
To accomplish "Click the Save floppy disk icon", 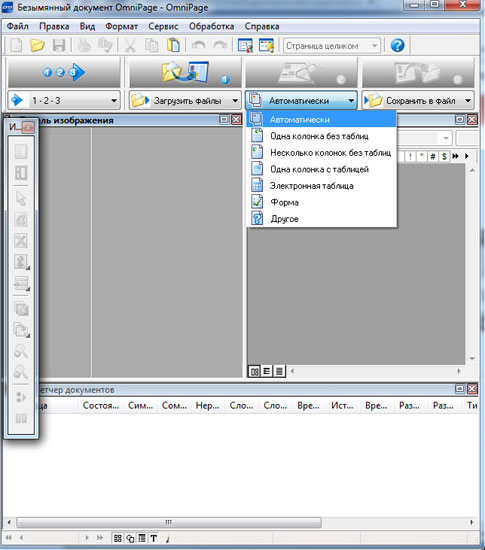I will click(59, 46).
